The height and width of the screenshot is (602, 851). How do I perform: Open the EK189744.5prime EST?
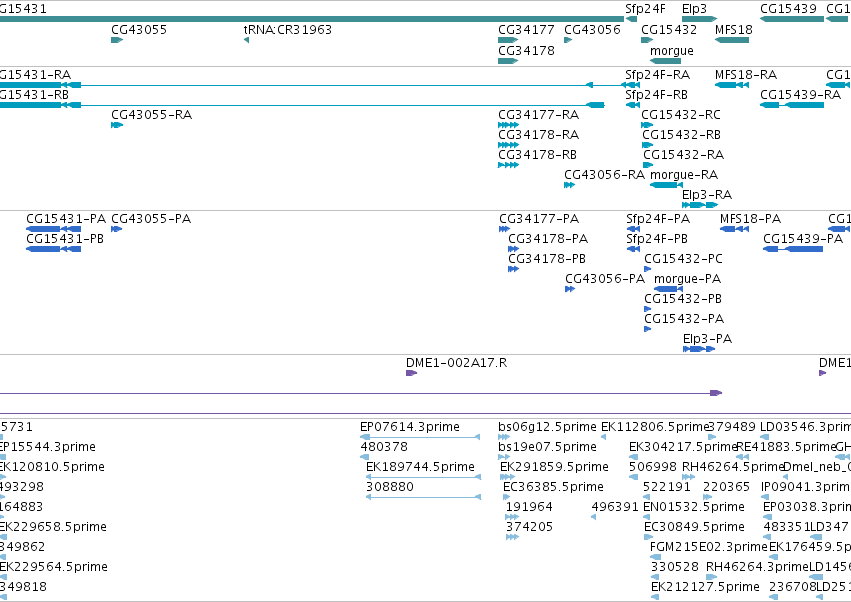423,477
